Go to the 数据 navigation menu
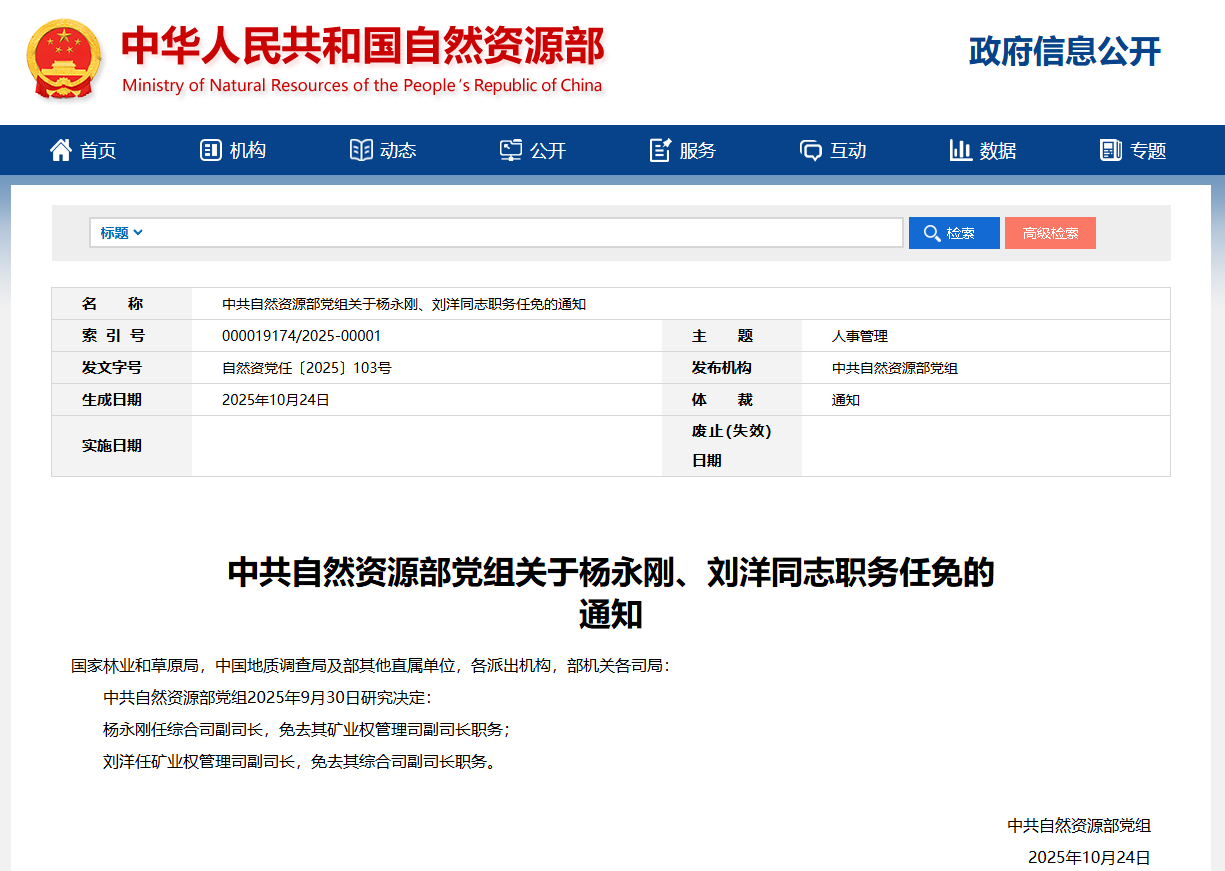1225x871 pixels. [x=998, y=151]
